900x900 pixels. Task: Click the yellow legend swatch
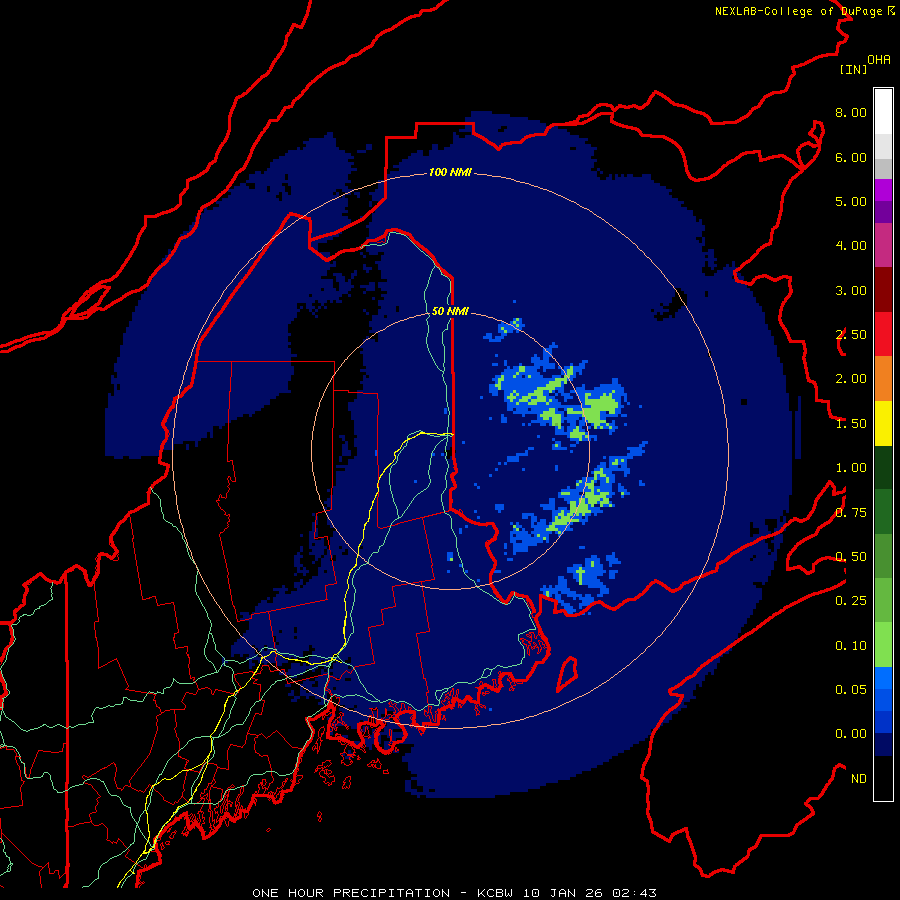(x=883, y=423)
